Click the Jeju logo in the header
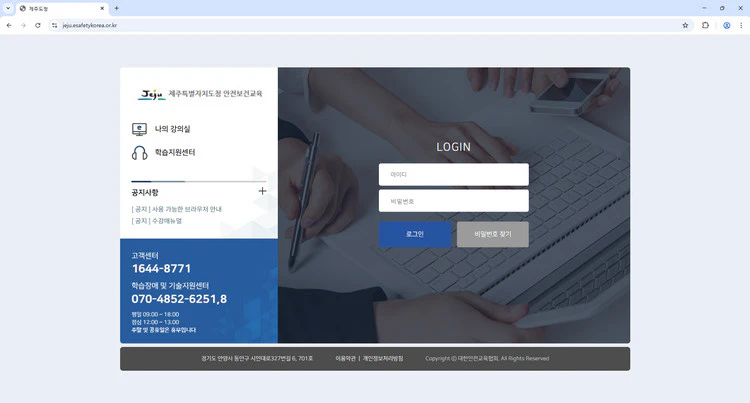Viewport: 750px width, 403px height. (x=152, y=95)
